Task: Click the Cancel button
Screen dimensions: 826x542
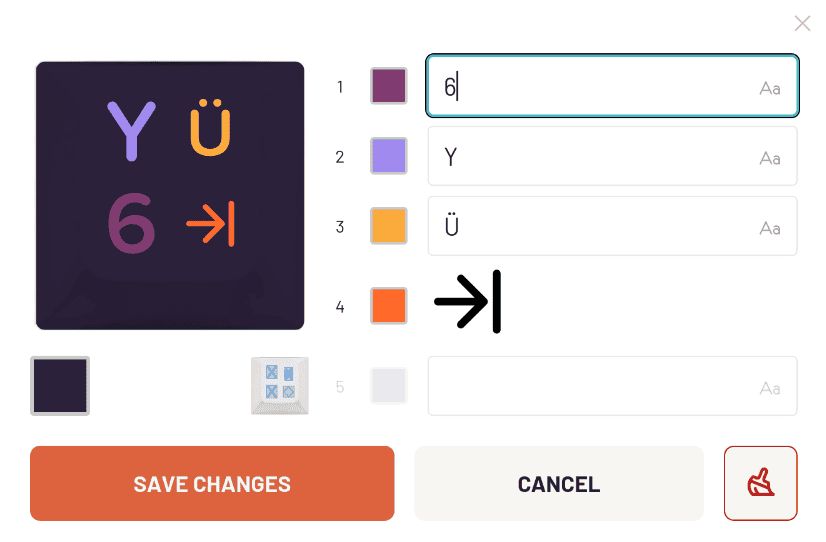Action: click(x=559, y=484)
